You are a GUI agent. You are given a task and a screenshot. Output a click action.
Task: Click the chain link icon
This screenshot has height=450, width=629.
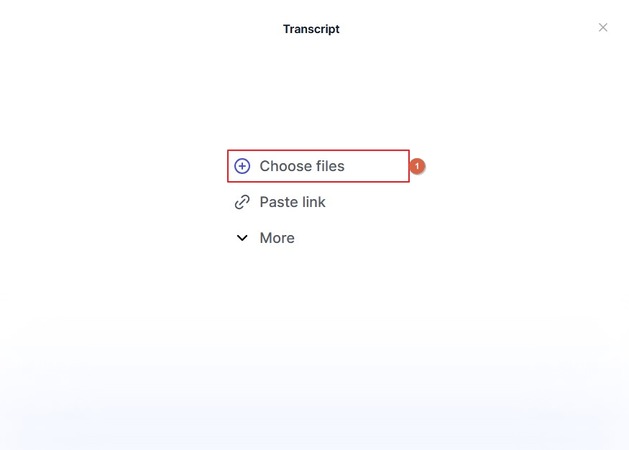(242, 202)
